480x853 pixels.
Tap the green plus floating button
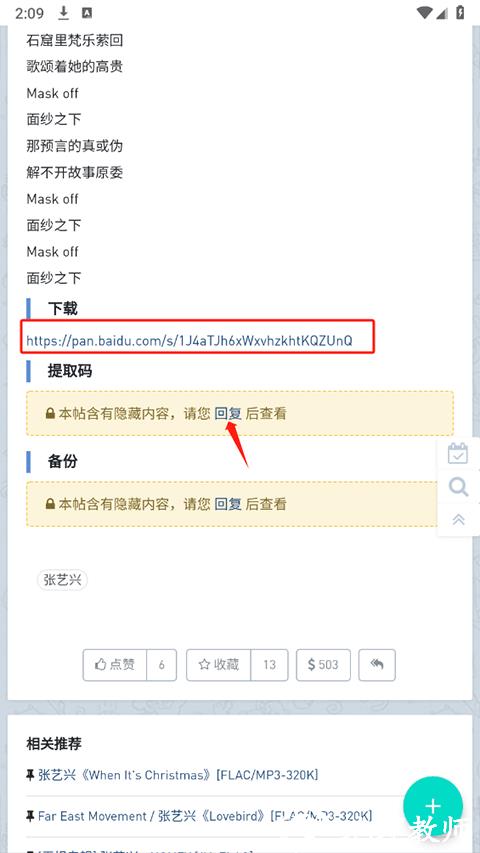(x=433, y=806)
